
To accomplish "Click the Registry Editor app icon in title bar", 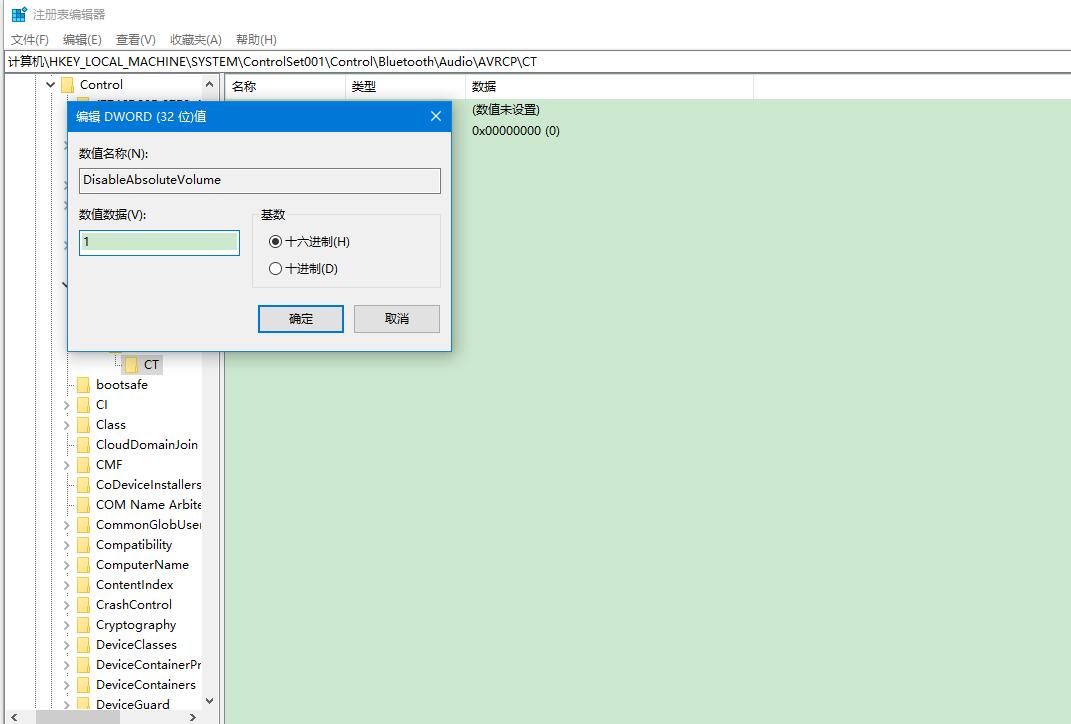I will [18, 14].
